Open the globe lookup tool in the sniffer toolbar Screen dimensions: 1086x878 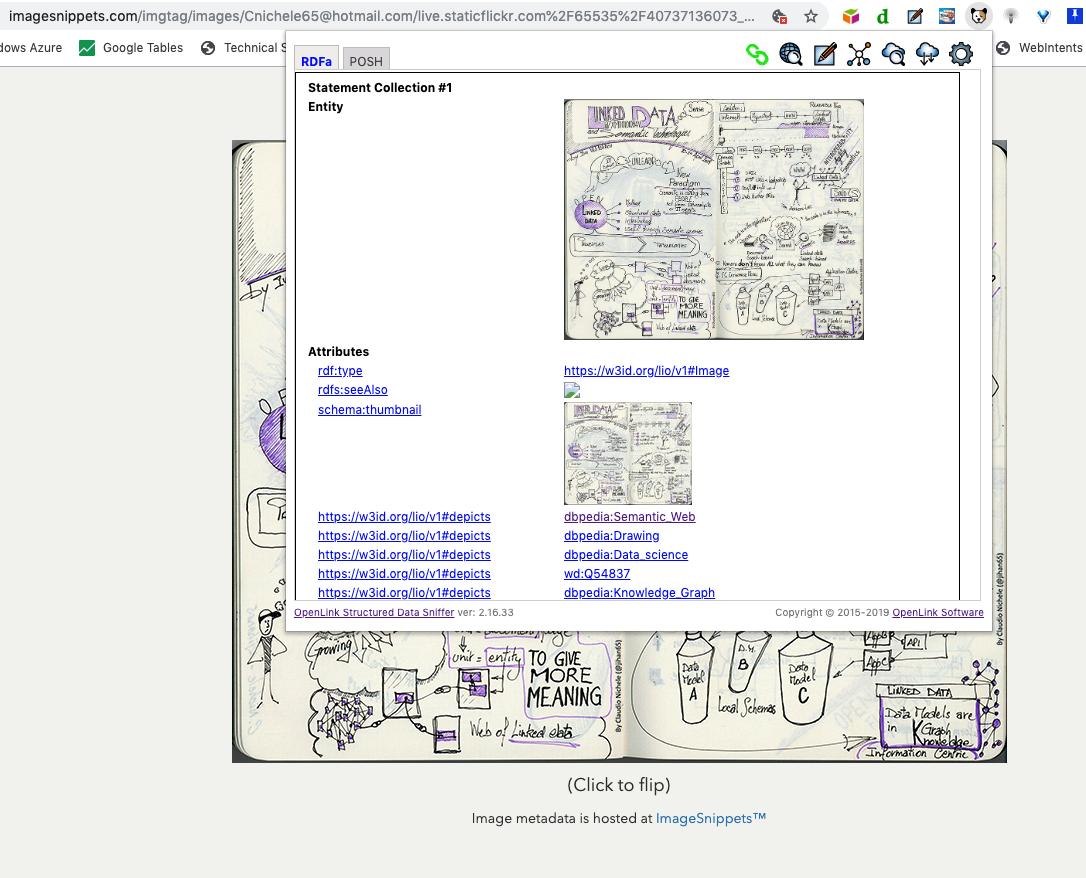point(791,54)
